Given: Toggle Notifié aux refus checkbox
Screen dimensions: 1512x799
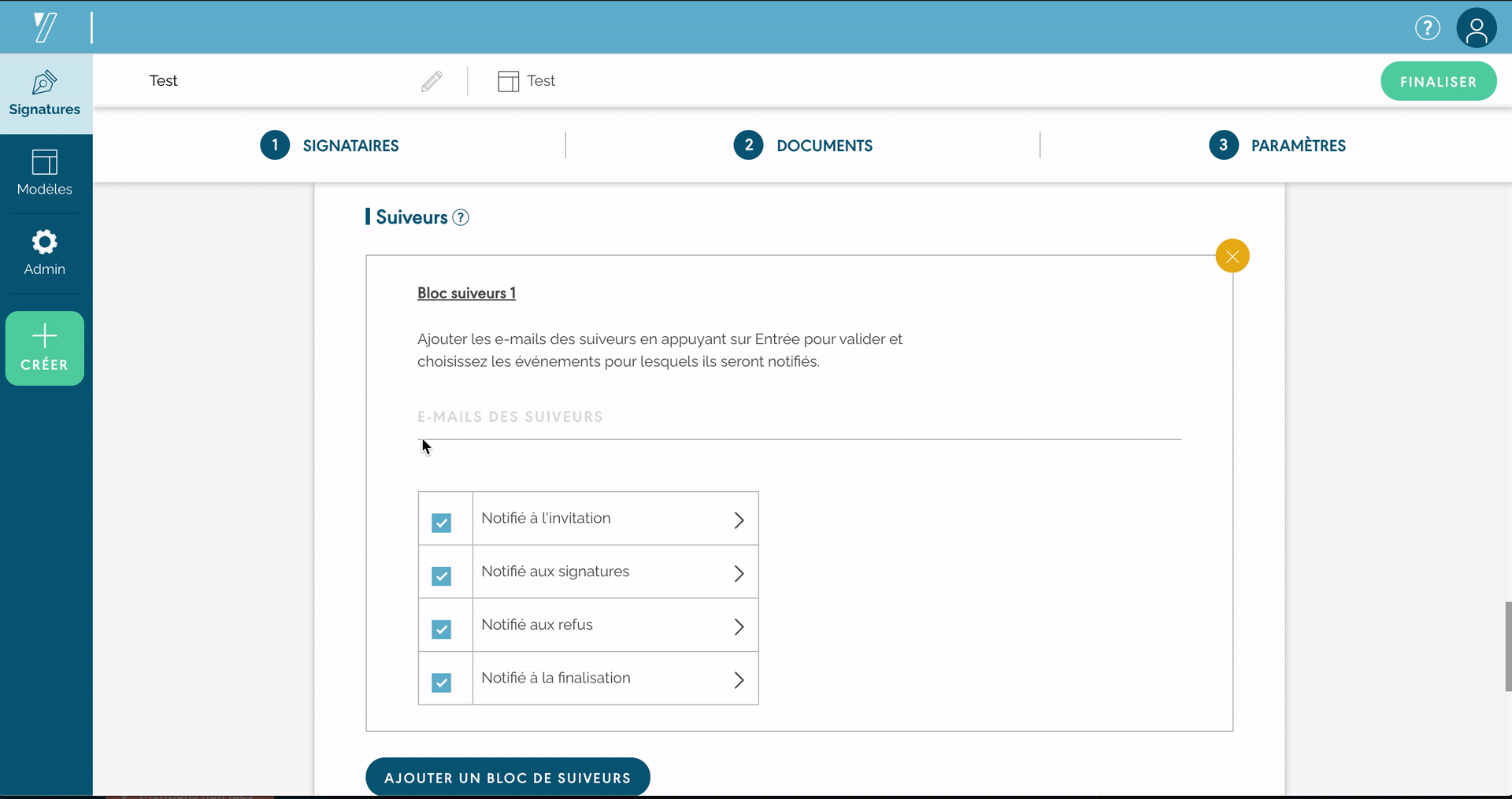Looking at the screenshot, I should coord(442,629).
